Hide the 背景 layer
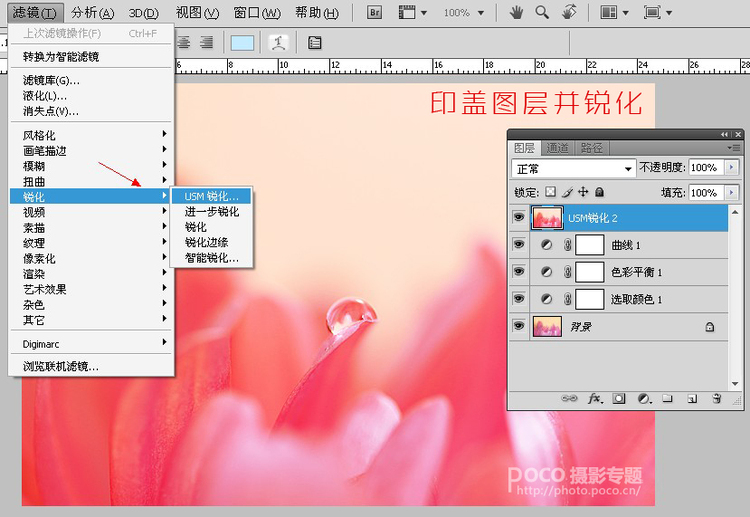Image resolution: width=750 pixels, height=517 pixels. coord(519,326)
